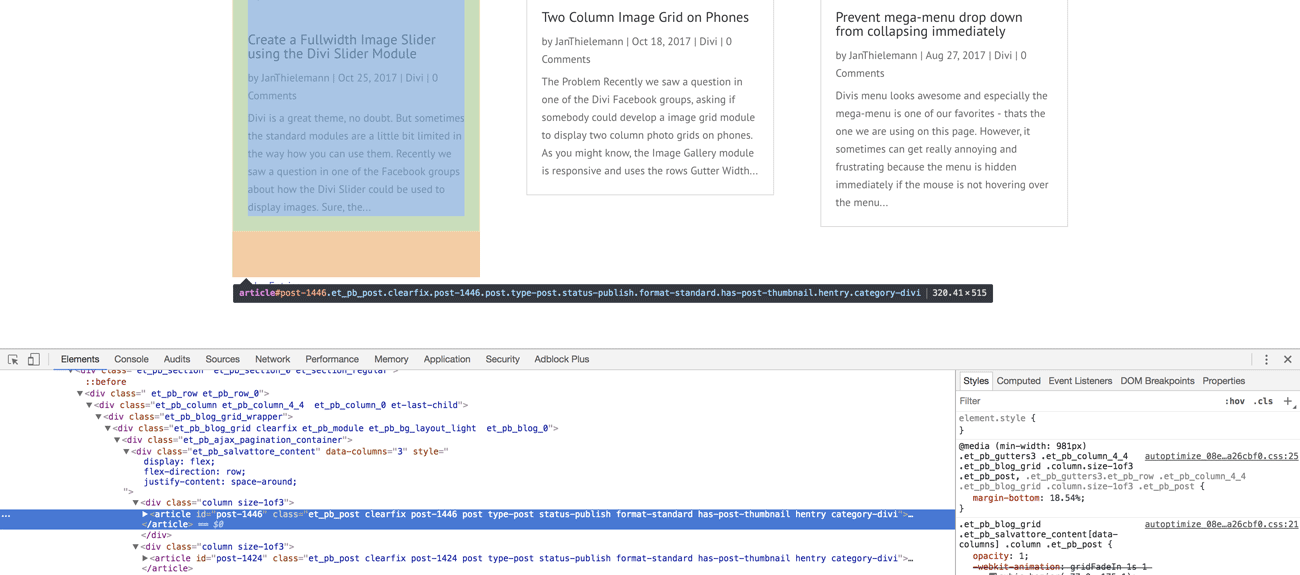Show the Event Listeners tab

1079,381
